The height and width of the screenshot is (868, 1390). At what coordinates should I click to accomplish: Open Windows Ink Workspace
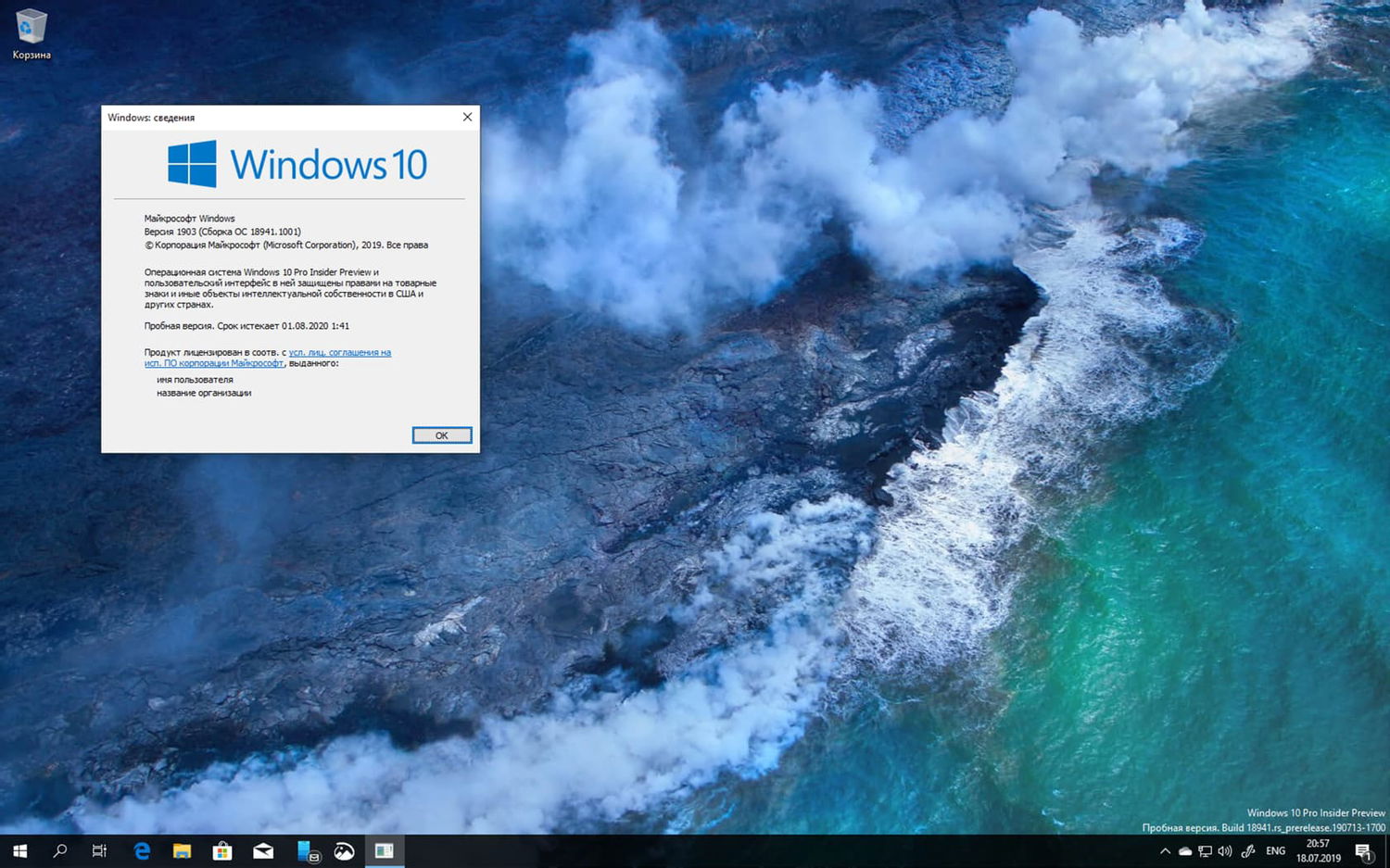[x=1248, y=850]
